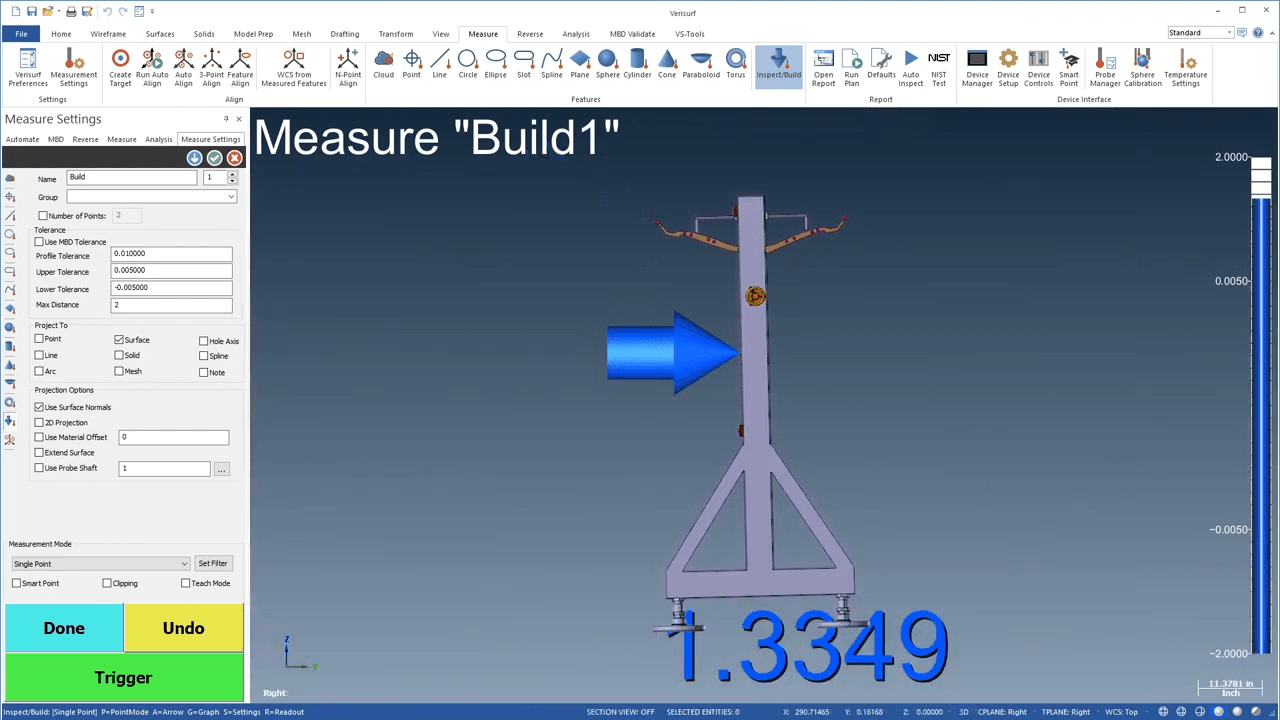Click the Name input field
1280x720 pixels.
pos(132,177)
